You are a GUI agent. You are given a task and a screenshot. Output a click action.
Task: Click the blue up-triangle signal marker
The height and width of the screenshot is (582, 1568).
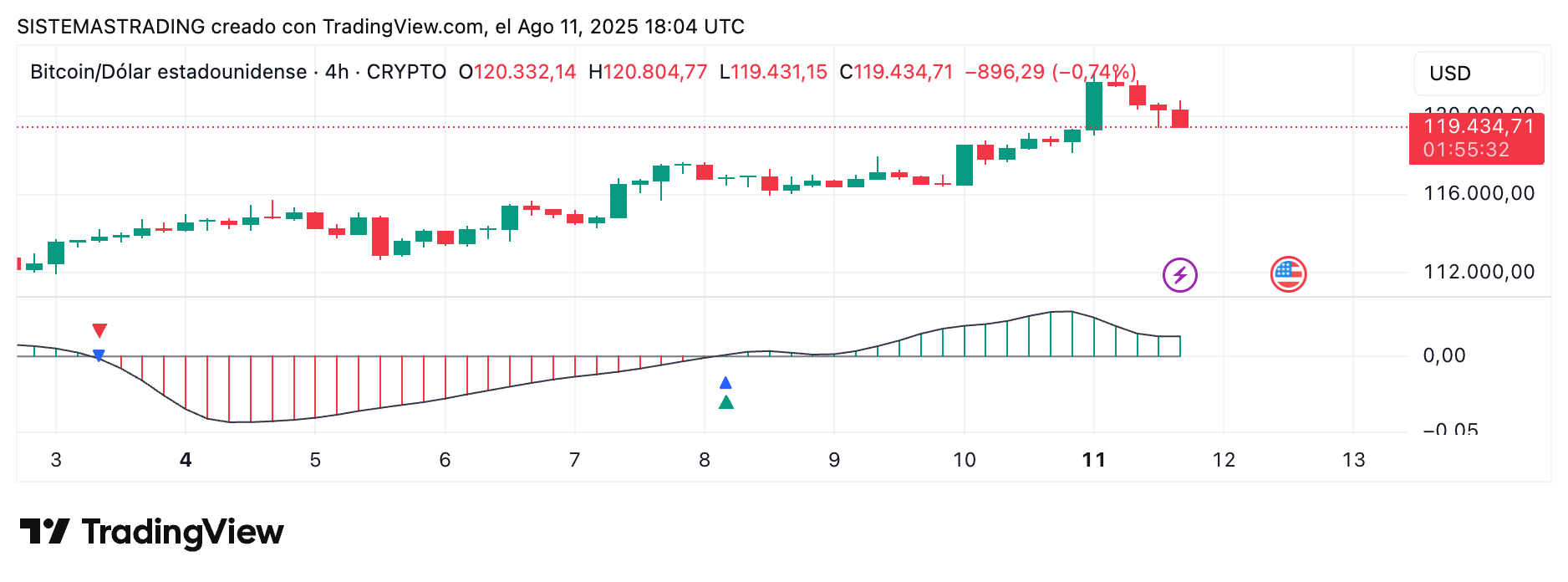point(725,383)
